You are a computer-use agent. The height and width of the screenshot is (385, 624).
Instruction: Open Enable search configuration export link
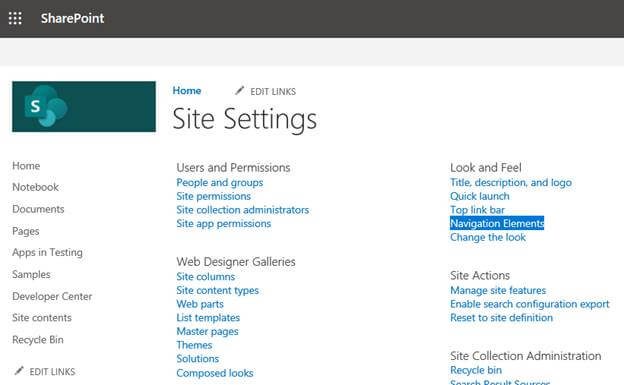530,304
